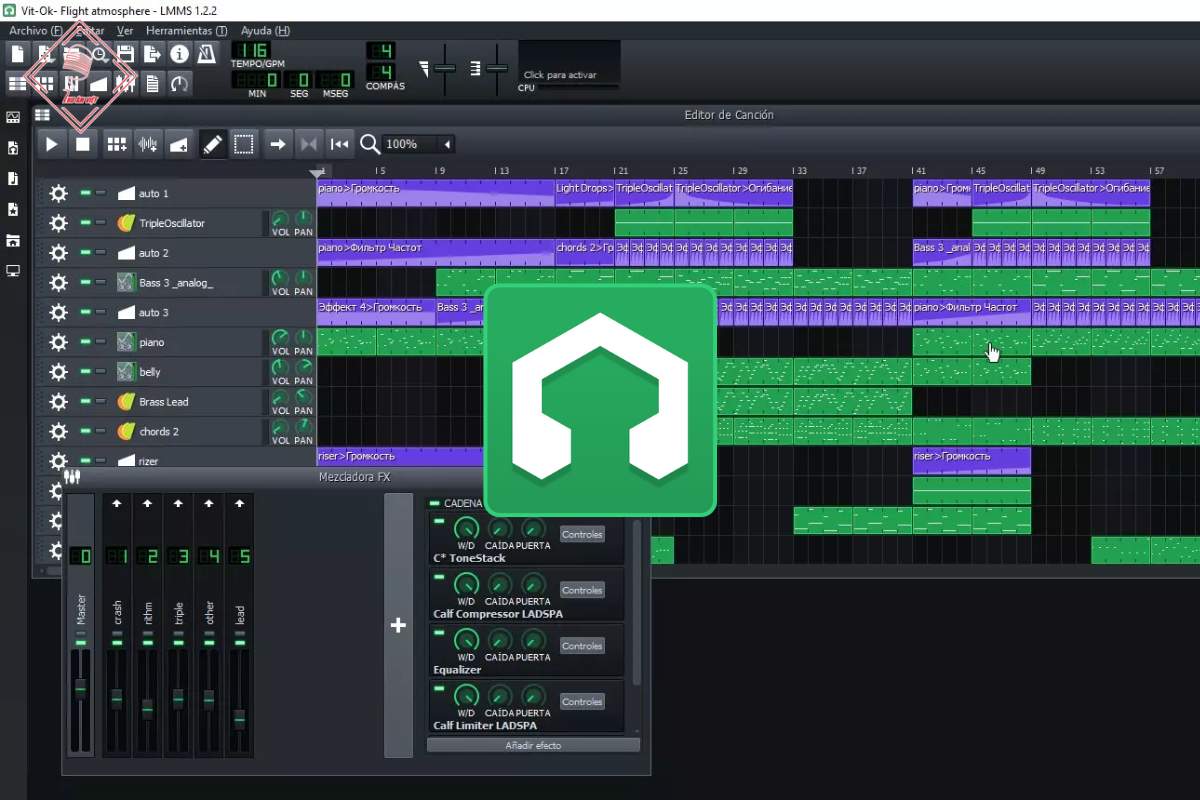The image size is (1200, 800).
Task: Open the Herramientas menu
Action: 186,31
